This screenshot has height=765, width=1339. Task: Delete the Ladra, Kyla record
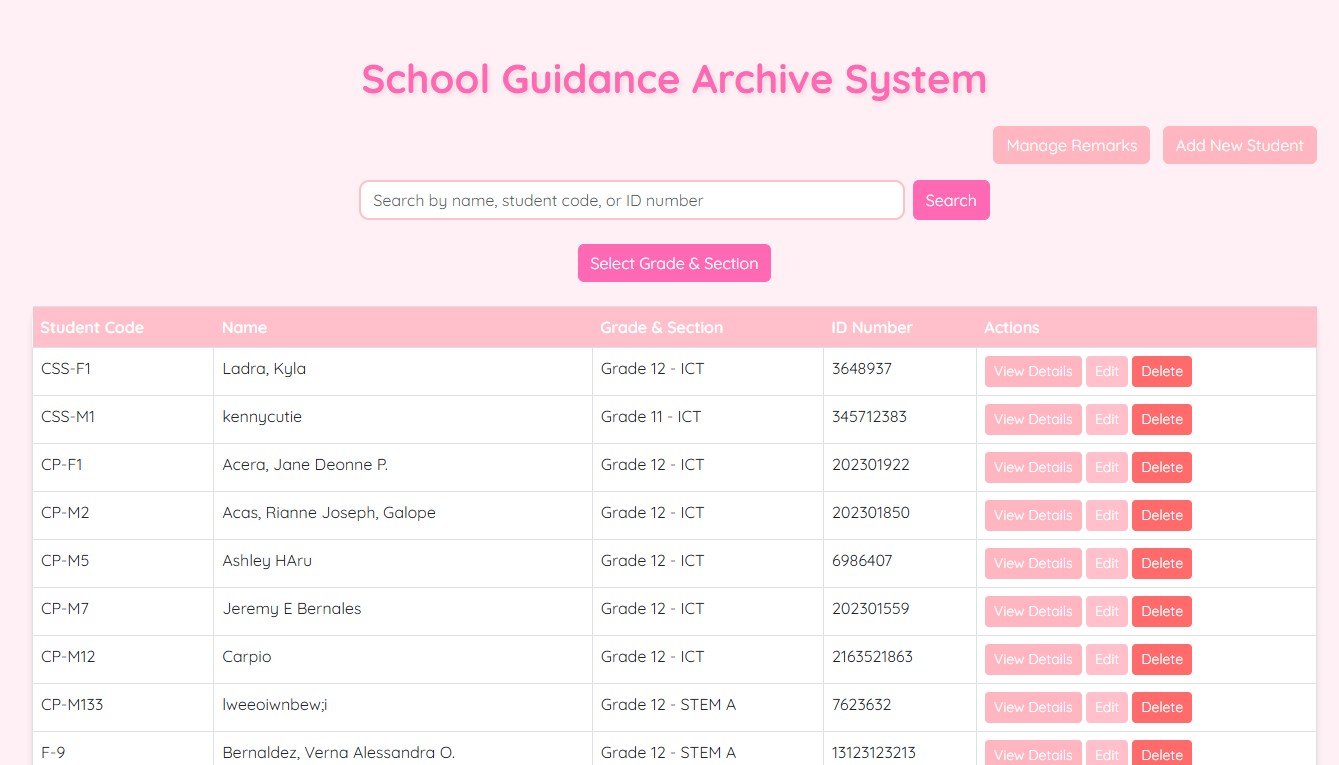1162,371
